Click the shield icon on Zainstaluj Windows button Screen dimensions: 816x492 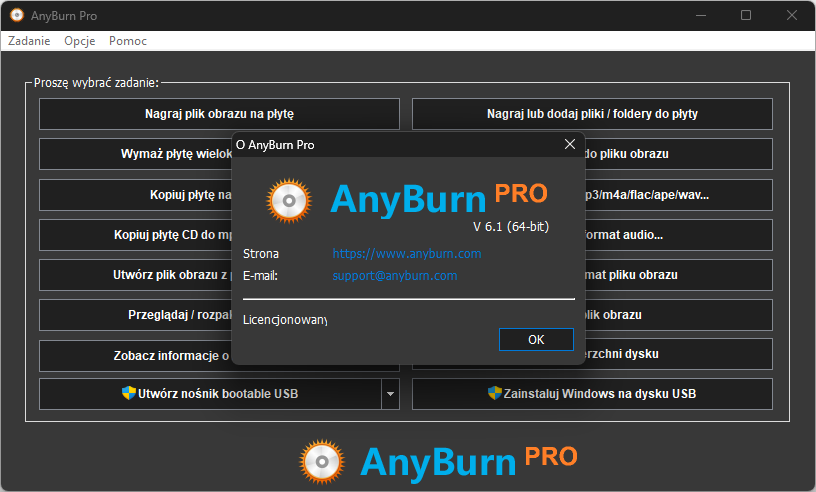pyautogui.click(x=495, y=393)
